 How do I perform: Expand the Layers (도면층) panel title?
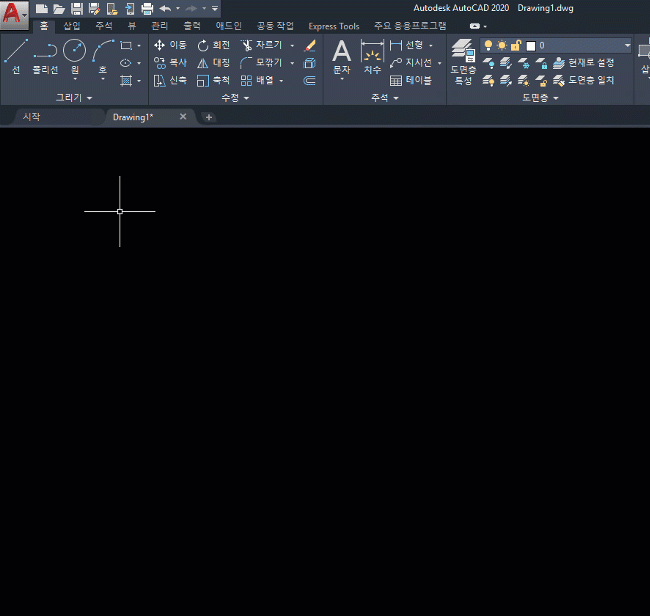coord(540,98)
